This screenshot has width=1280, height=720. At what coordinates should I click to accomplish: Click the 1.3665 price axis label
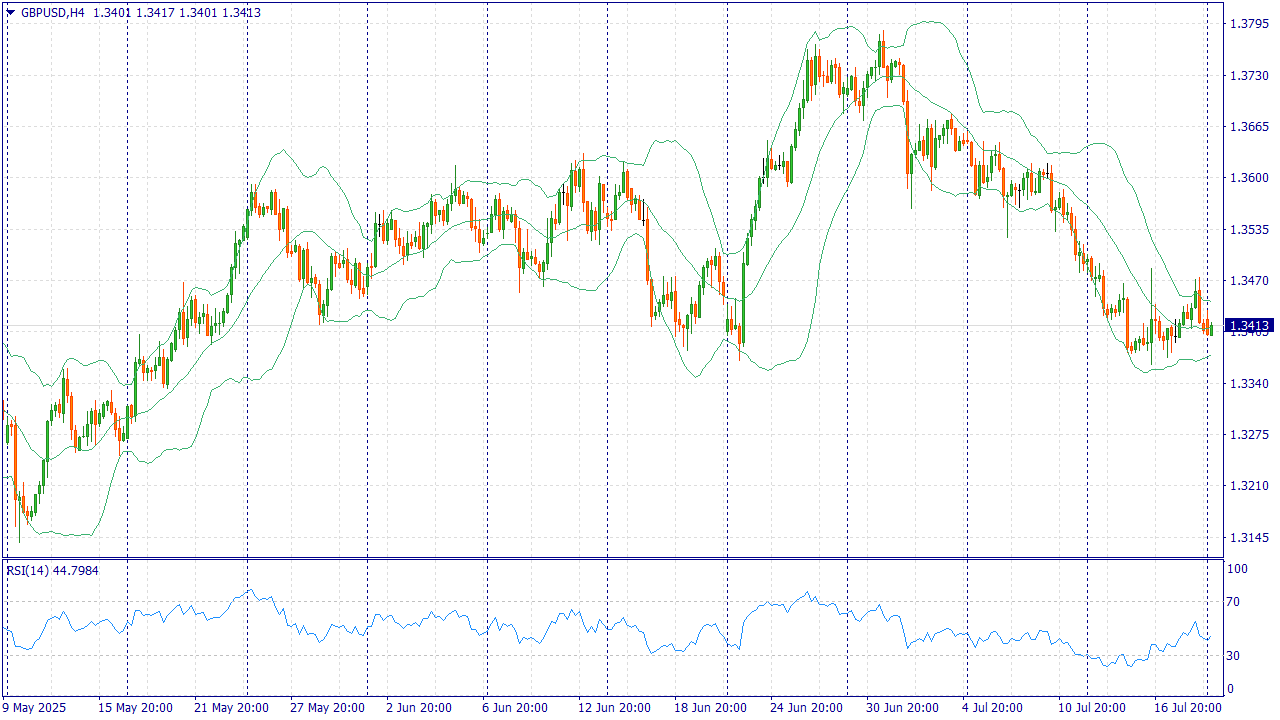point(1249,127)
